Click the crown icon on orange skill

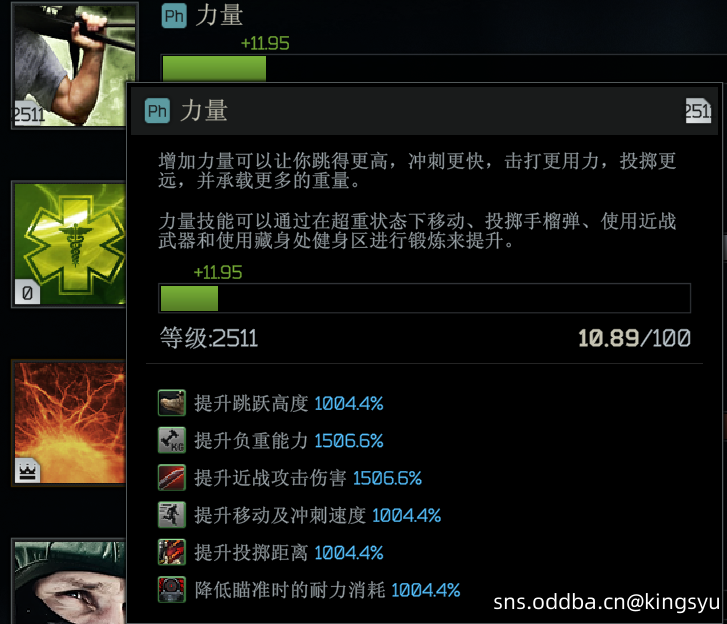click(27, 471)
